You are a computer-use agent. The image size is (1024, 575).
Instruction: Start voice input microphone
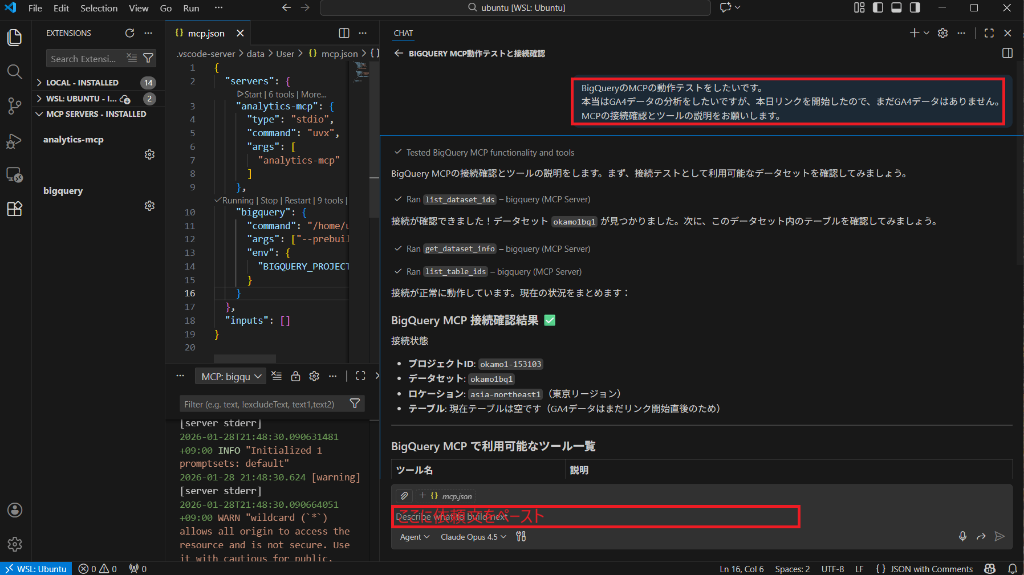(x=963, y=536)
